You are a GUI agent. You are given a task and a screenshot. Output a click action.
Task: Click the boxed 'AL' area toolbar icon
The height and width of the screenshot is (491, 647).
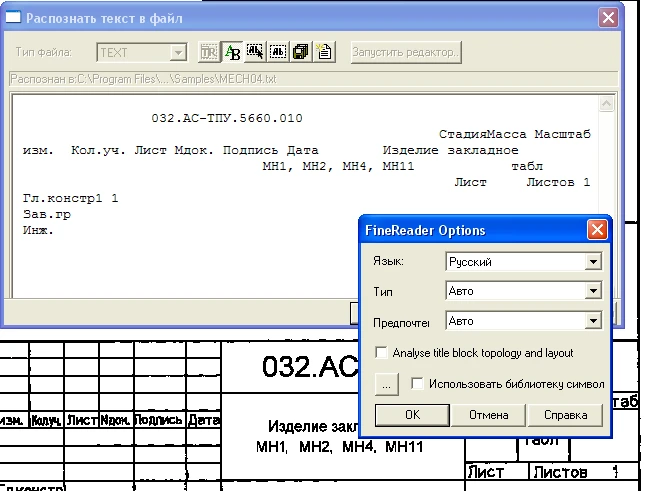278,52
